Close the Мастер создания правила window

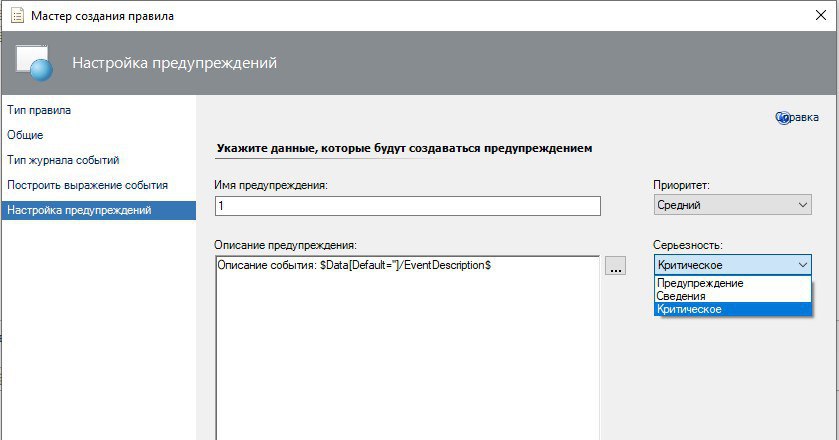point(821,16)
